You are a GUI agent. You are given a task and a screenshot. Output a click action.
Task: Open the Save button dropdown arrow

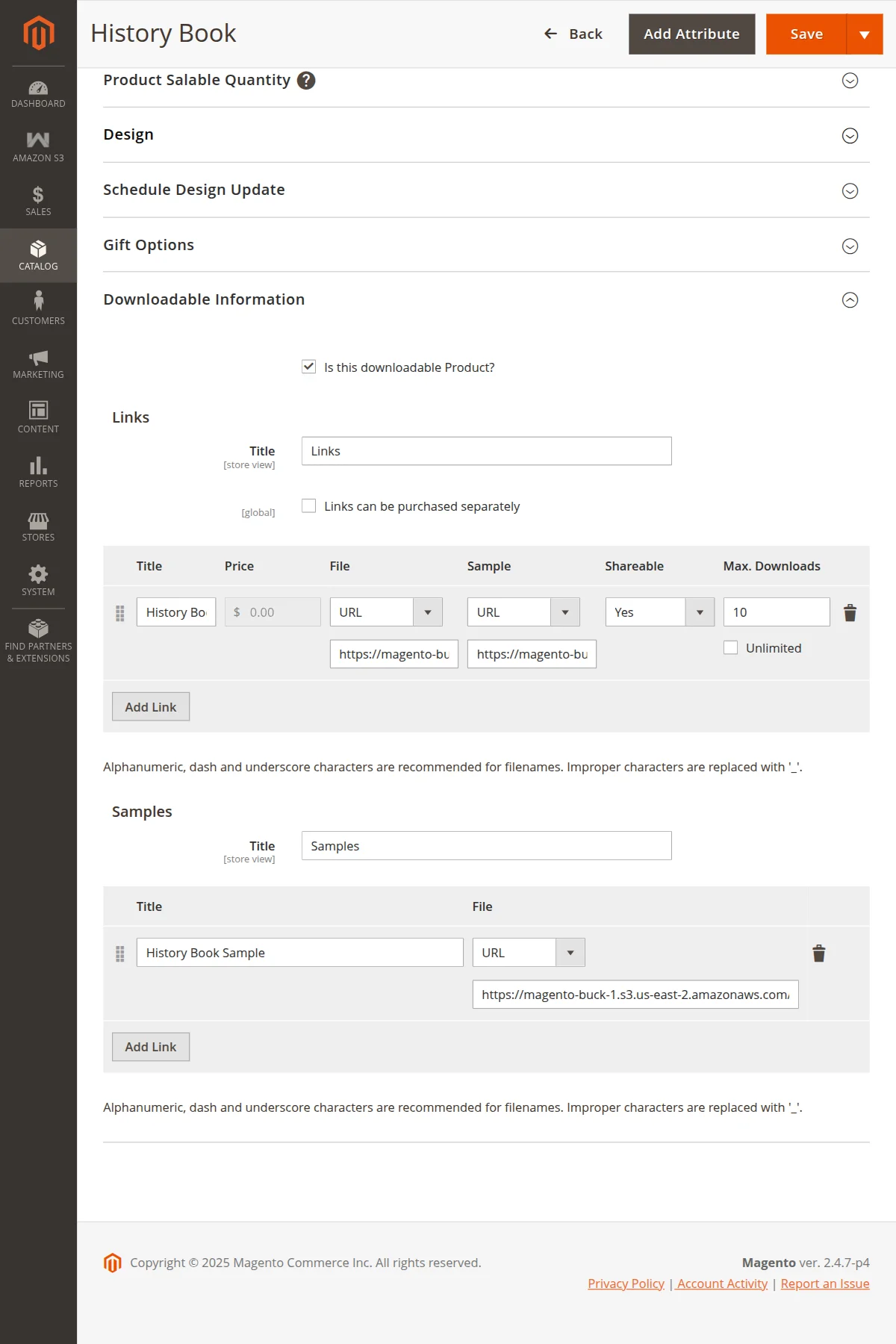(865, 34)
